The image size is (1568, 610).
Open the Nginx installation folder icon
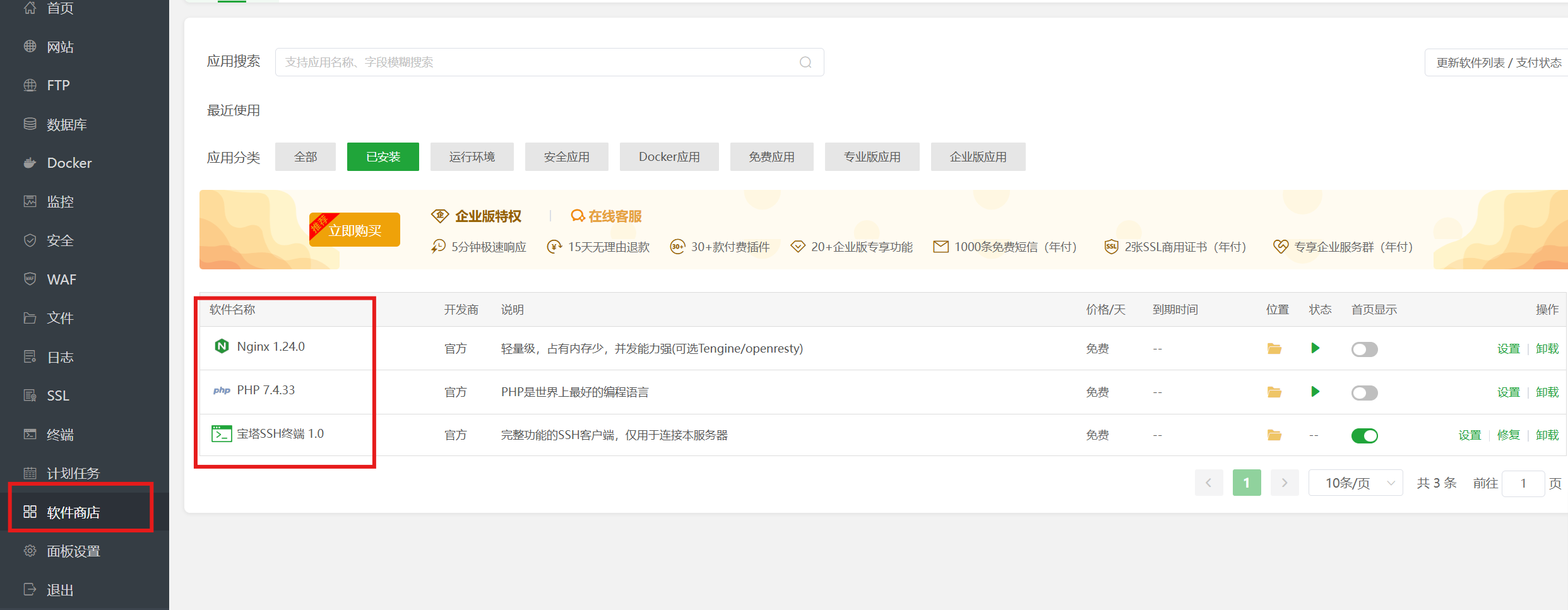tap(1274, 349)
